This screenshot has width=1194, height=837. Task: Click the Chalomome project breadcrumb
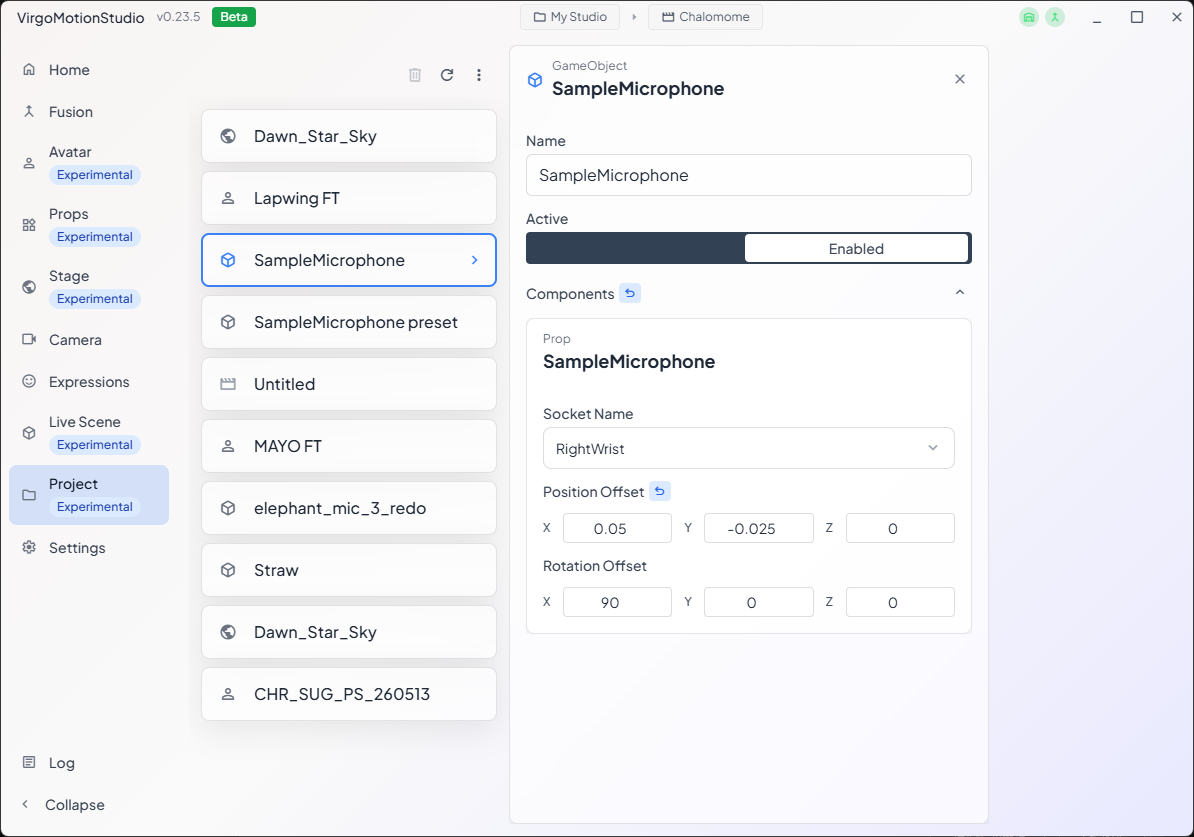pyautogui.click(x=705, y=17)
